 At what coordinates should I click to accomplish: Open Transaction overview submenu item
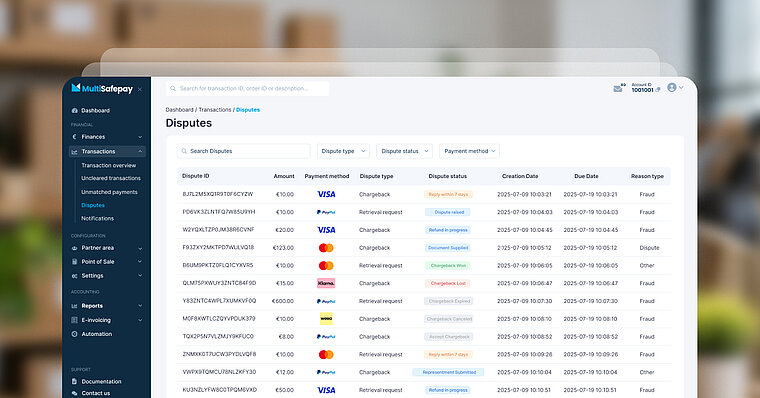(x=109, y=165)
